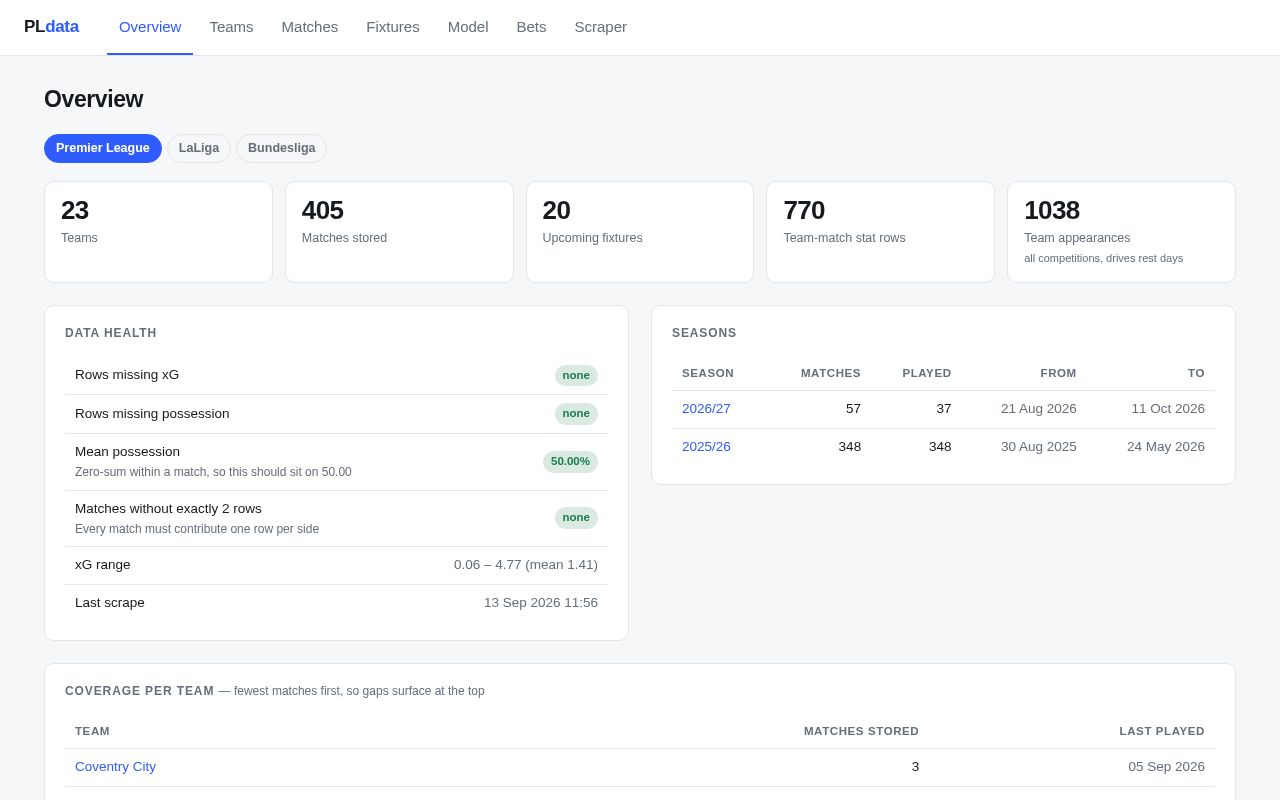This screenshot has height=800, width=1280.
Task: Click the Last scrape timestamp 13 Sep 2026 11:56
Action: coord(541,603)
